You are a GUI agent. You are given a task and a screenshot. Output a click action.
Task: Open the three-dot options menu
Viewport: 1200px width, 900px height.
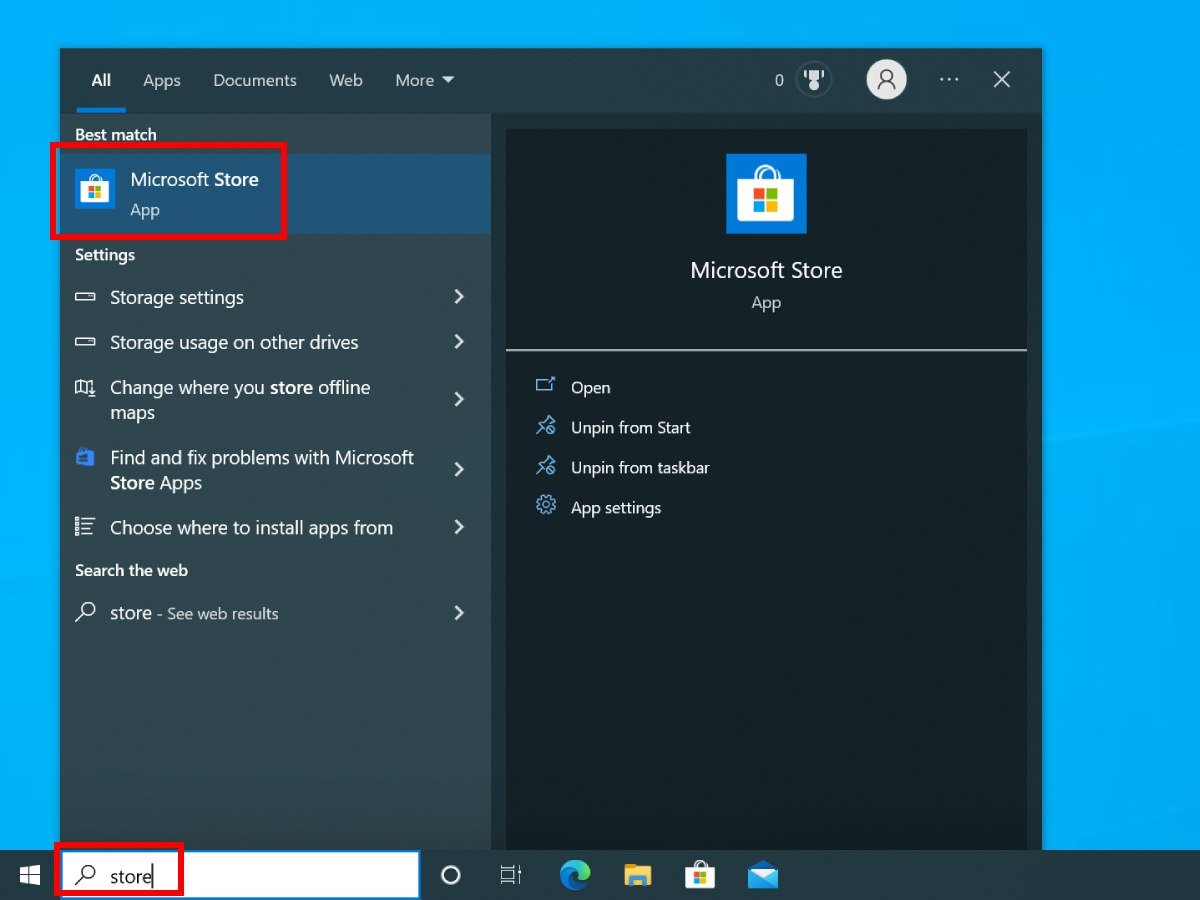(949, 80)
